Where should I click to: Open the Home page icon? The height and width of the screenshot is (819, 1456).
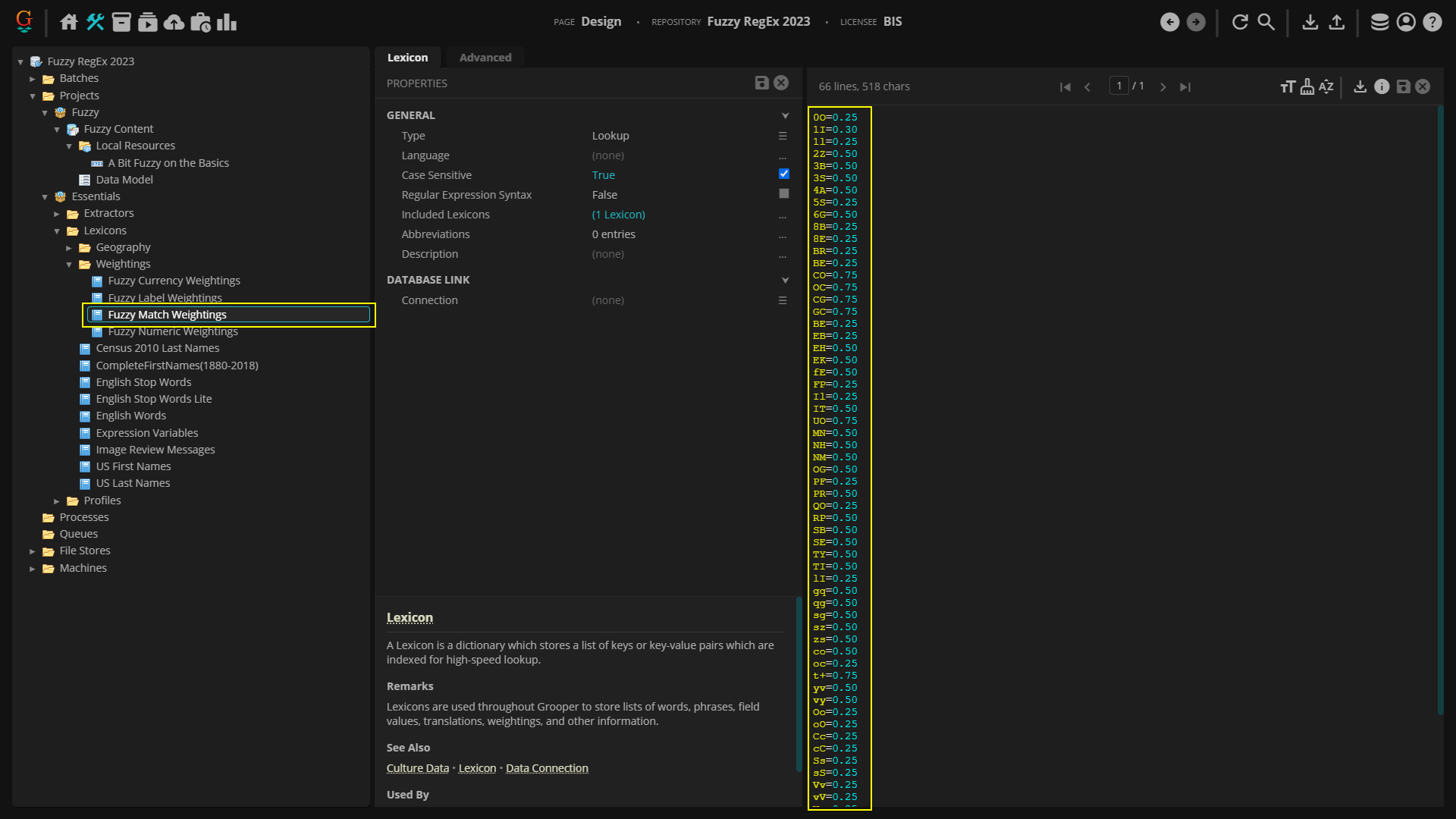tap(69, 22)
